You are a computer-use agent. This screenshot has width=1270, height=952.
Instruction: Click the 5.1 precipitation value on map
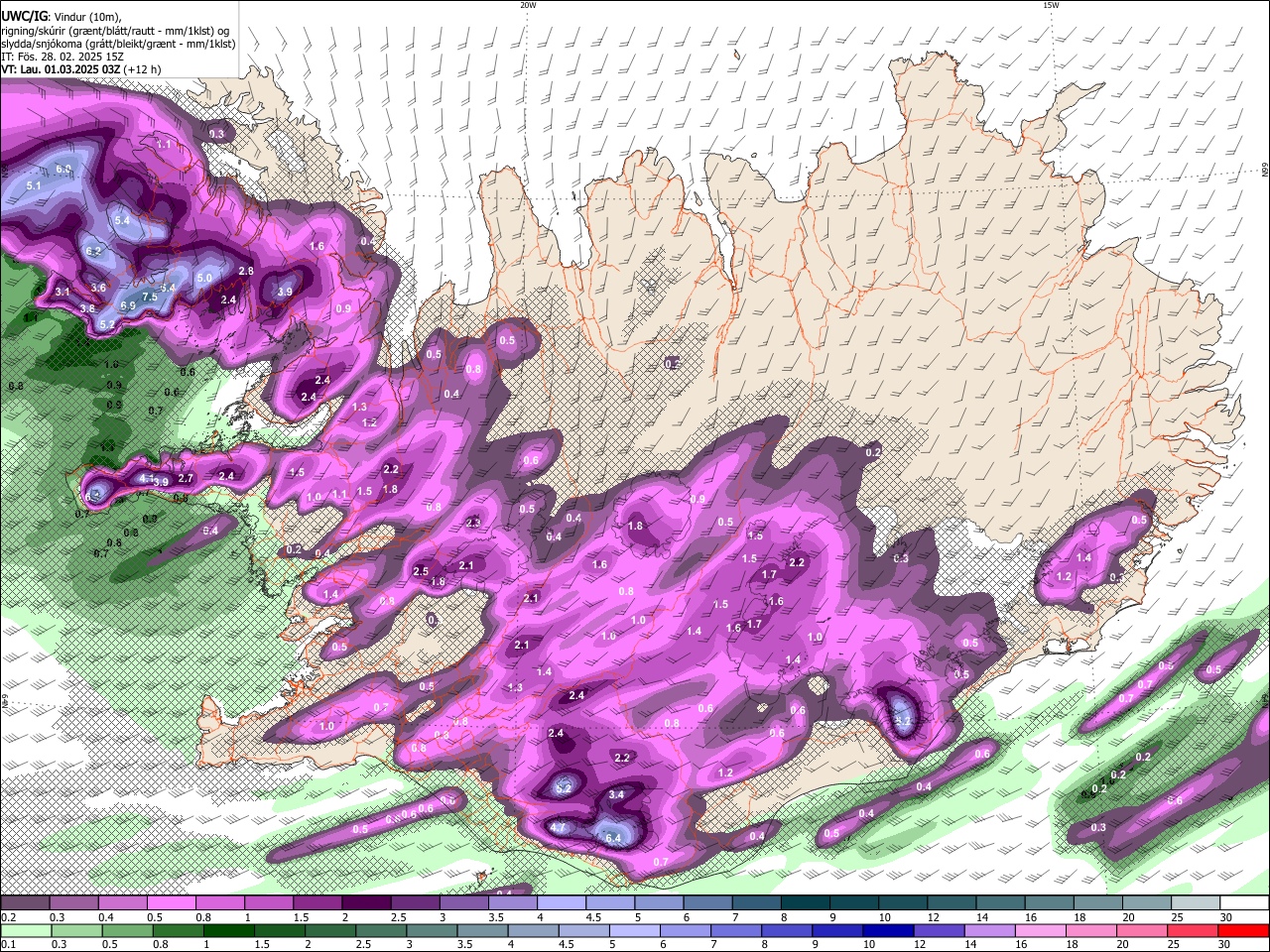(x=34, y=185)
